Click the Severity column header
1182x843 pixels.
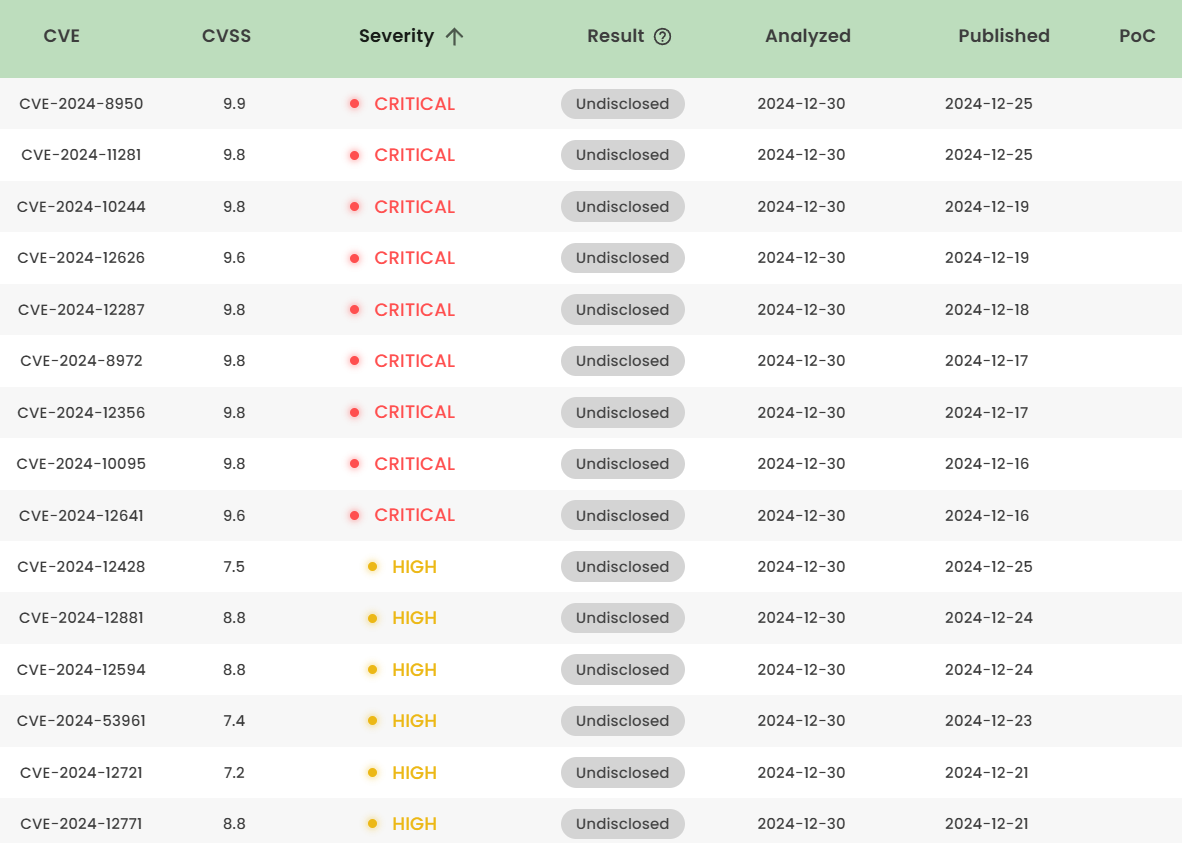(x=397, y=36)
